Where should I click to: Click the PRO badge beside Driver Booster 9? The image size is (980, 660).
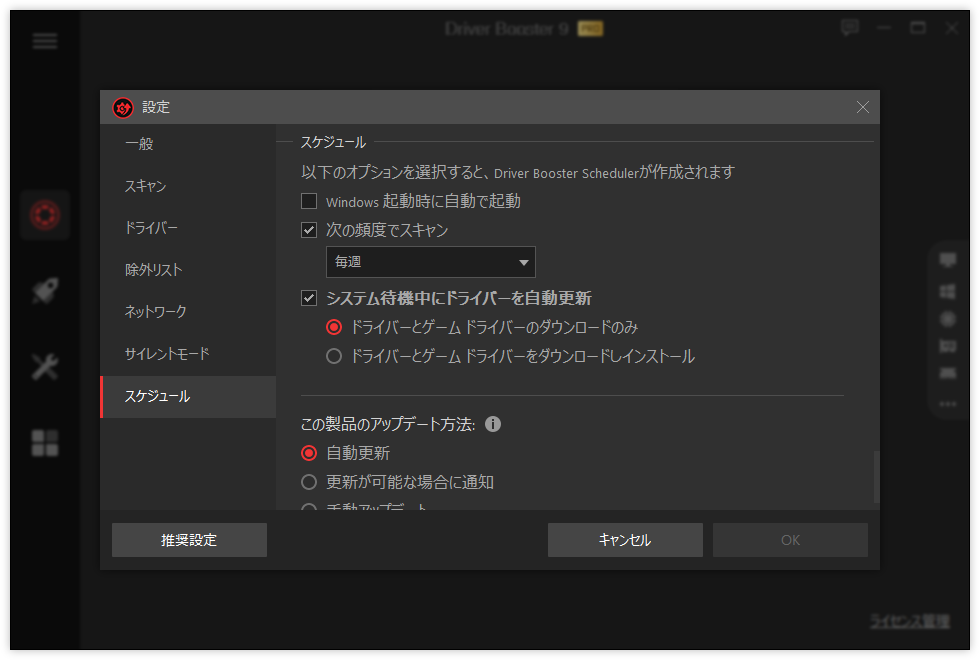pos(590,29)
